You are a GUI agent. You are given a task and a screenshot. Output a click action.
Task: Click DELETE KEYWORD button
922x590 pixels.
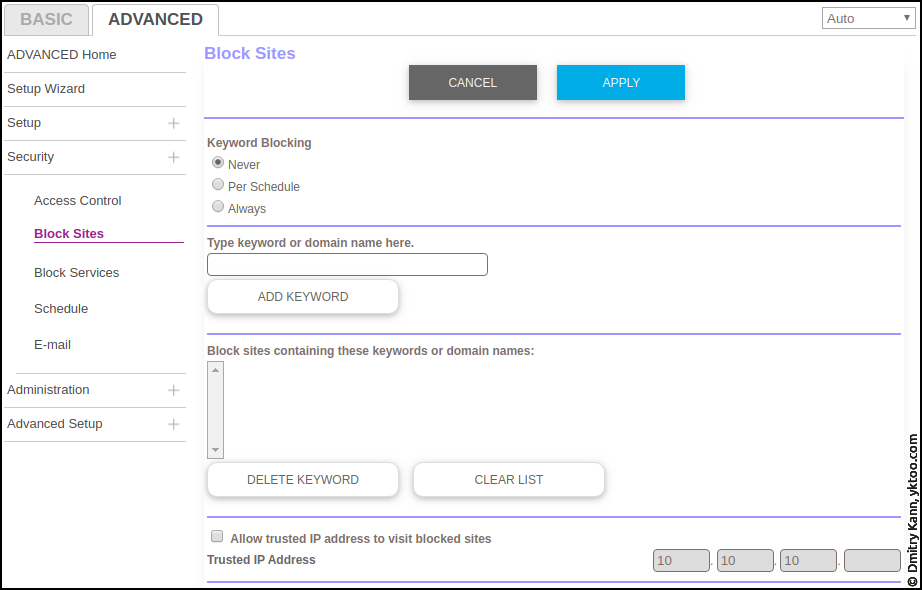(x=303, y=480)
